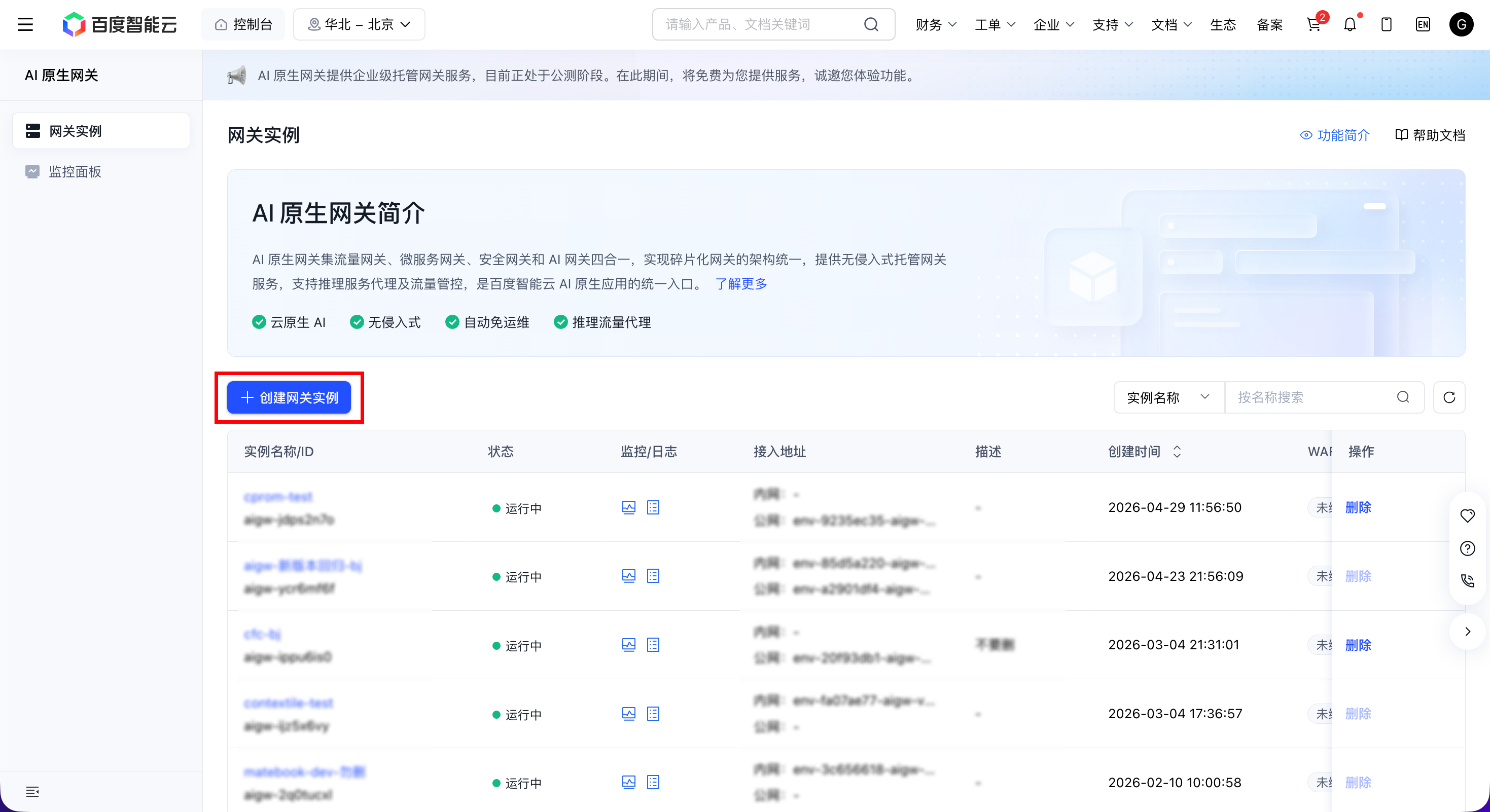The image size is (1490, 812).
Task: Click the heart feedback icon on right rail
Action: [x=1468, y=515]
